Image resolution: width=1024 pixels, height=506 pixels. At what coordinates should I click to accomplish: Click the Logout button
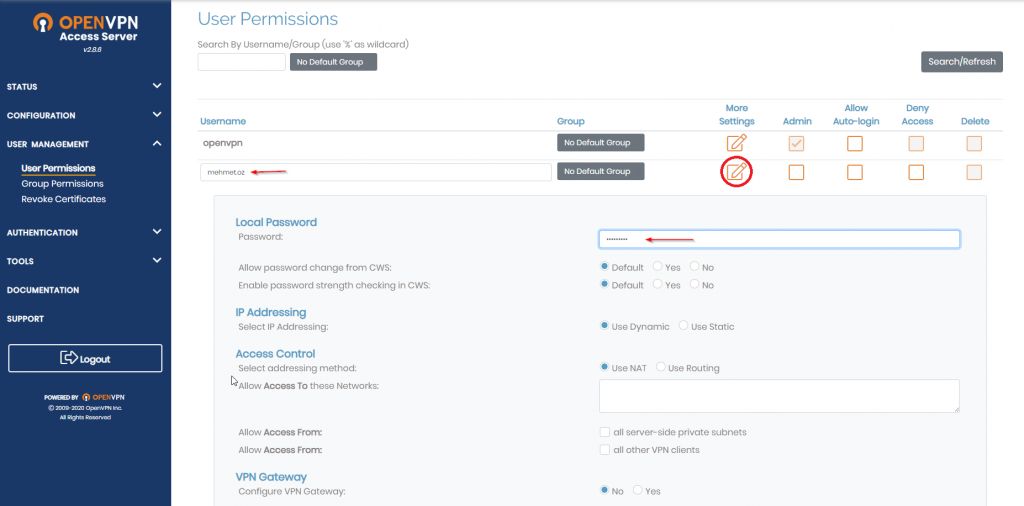pos(85,358)
